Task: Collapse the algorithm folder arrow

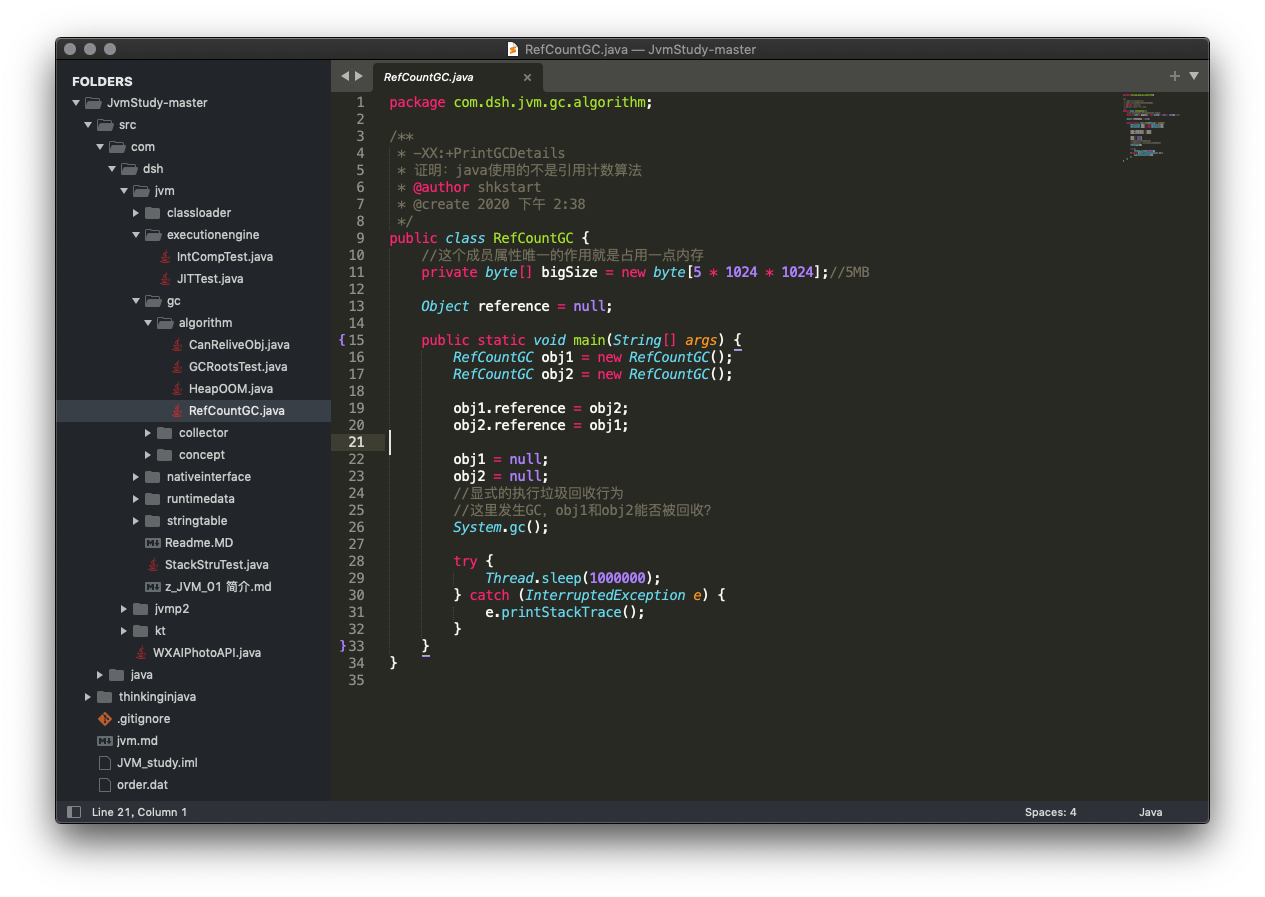Action: tap(148, 323)
